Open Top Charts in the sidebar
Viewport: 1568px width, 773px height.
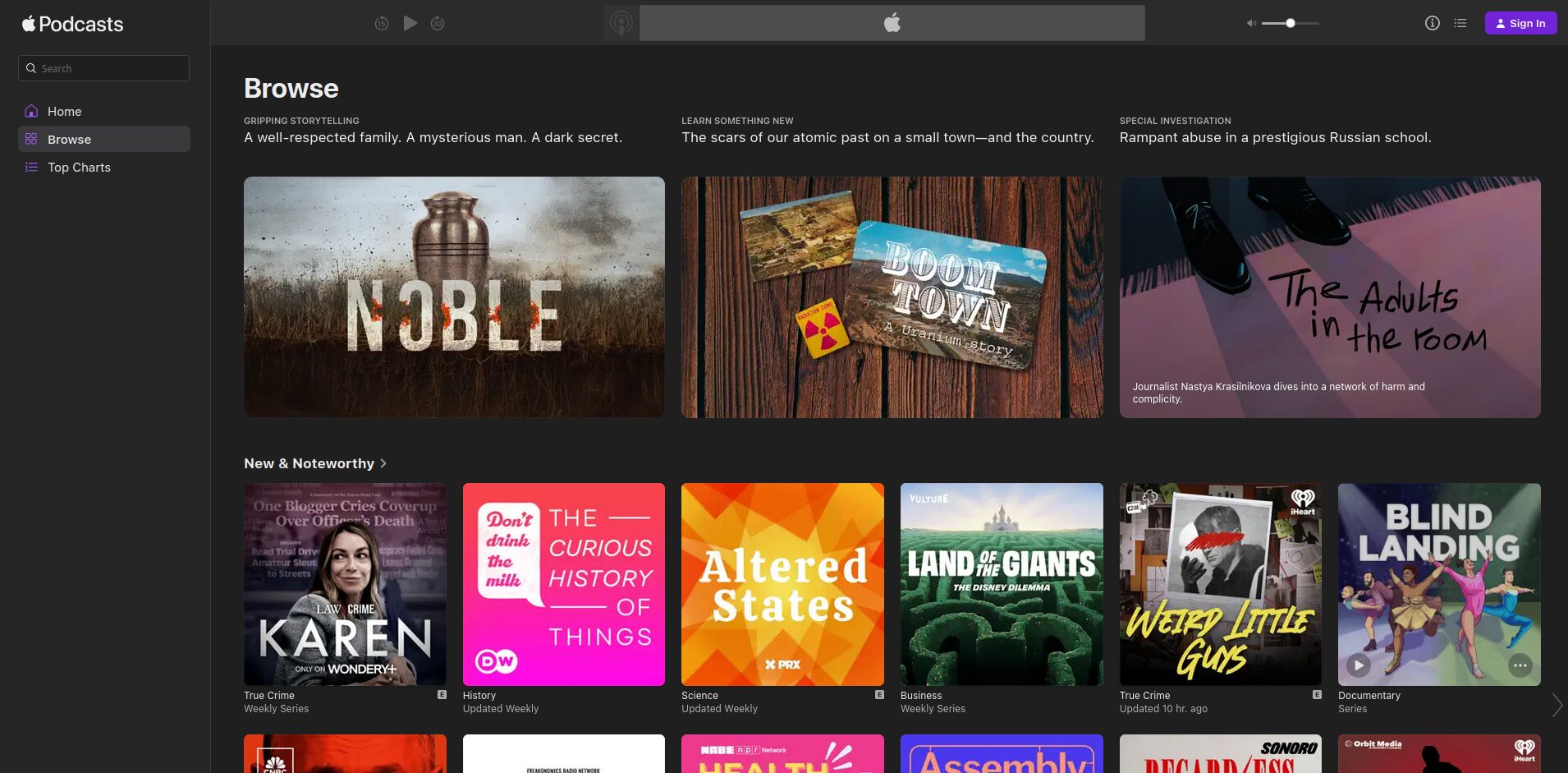(79, 167)
